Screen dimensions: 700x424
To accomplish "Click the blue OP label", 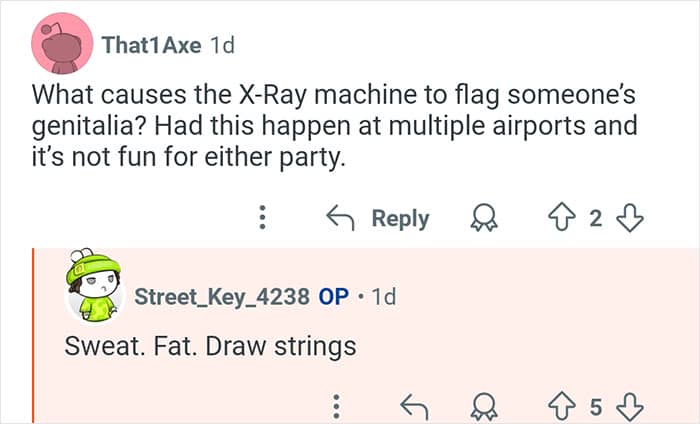I will [x=332, y=298].
